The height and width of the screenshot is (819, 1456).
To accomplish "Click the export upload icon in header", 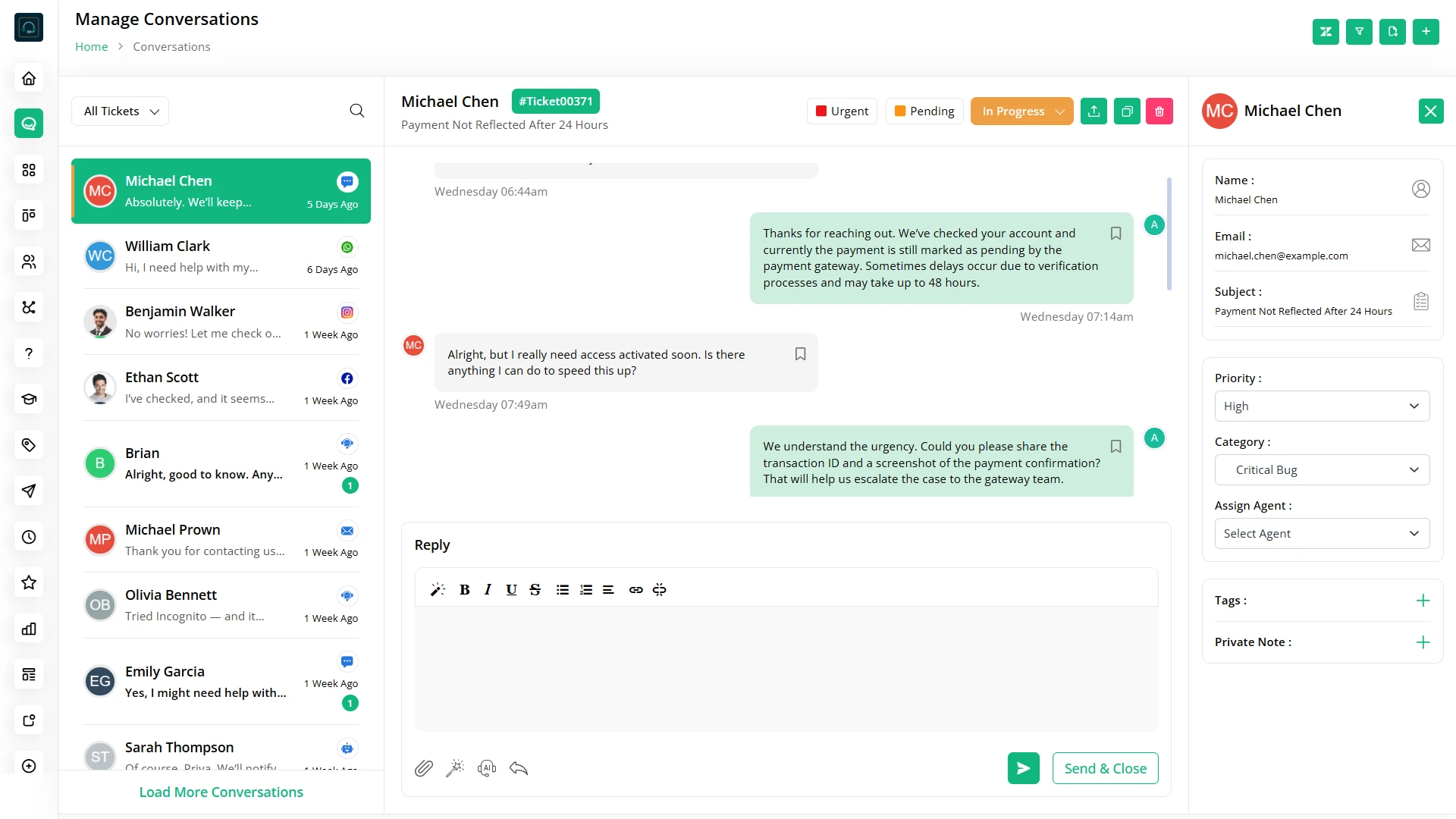I will click(x=1094, y=111).
